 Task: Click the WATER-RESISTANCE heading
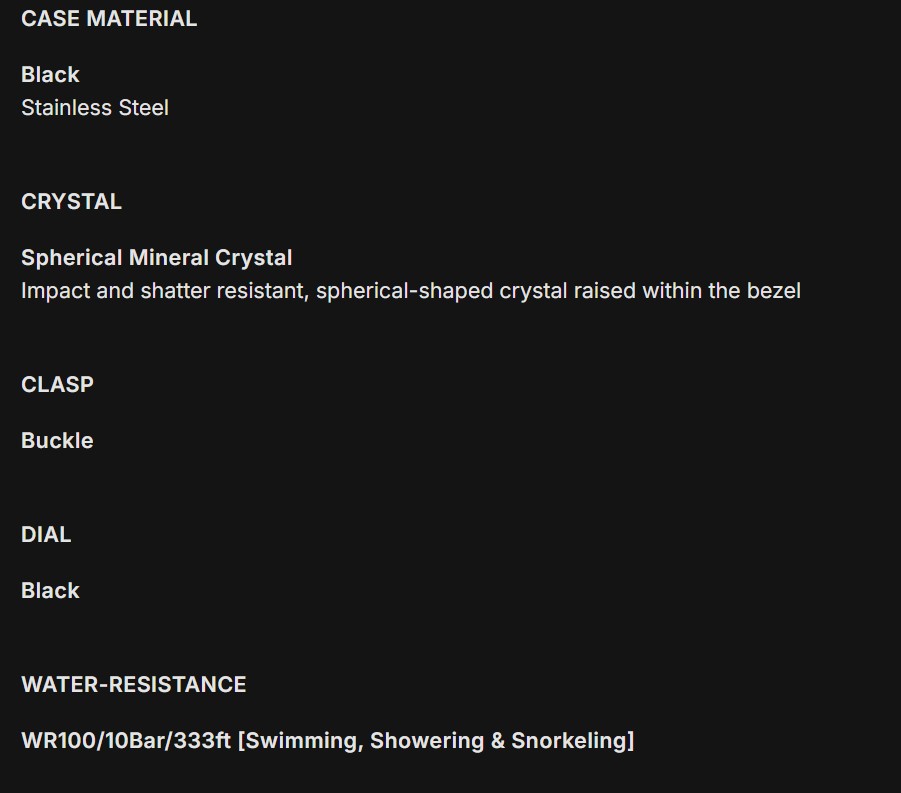point(133,684)
